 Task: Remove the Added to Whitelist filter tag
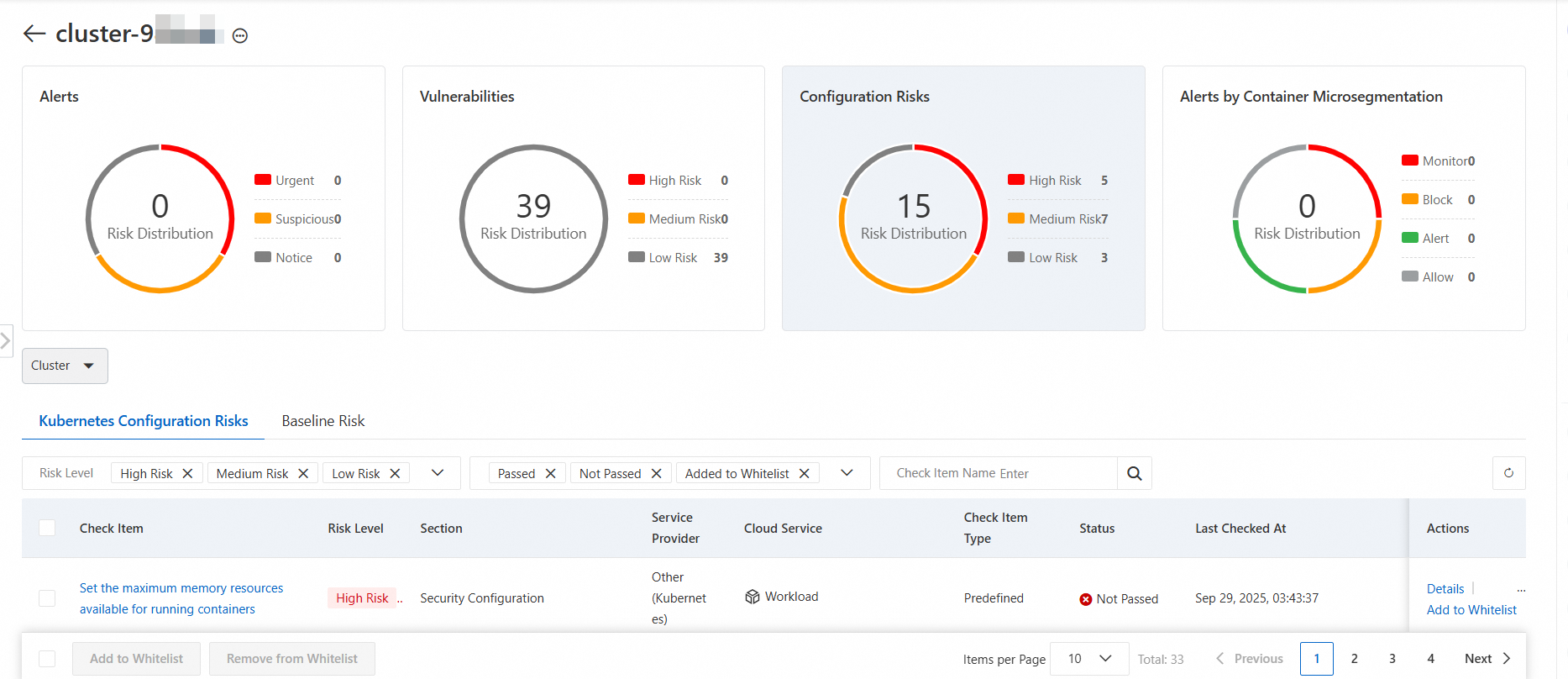[x=804, y=474]
